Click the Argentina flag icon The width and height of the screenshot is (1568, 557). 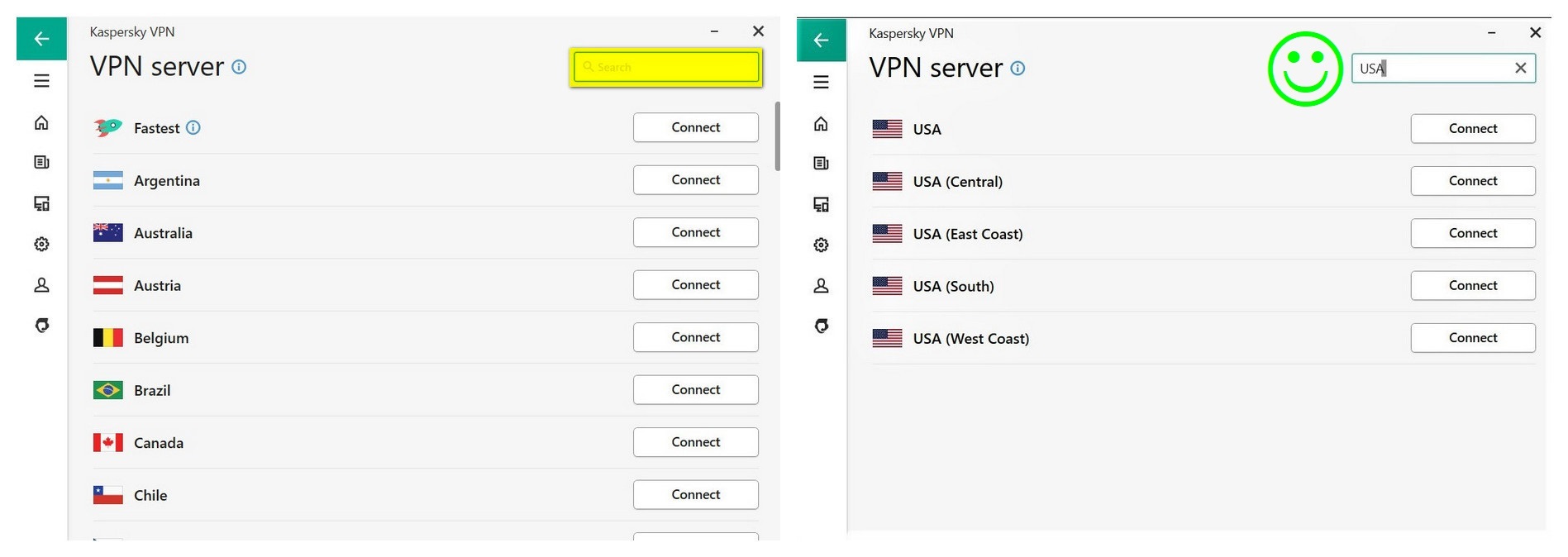pyautogui.click(x=107, y=180)
